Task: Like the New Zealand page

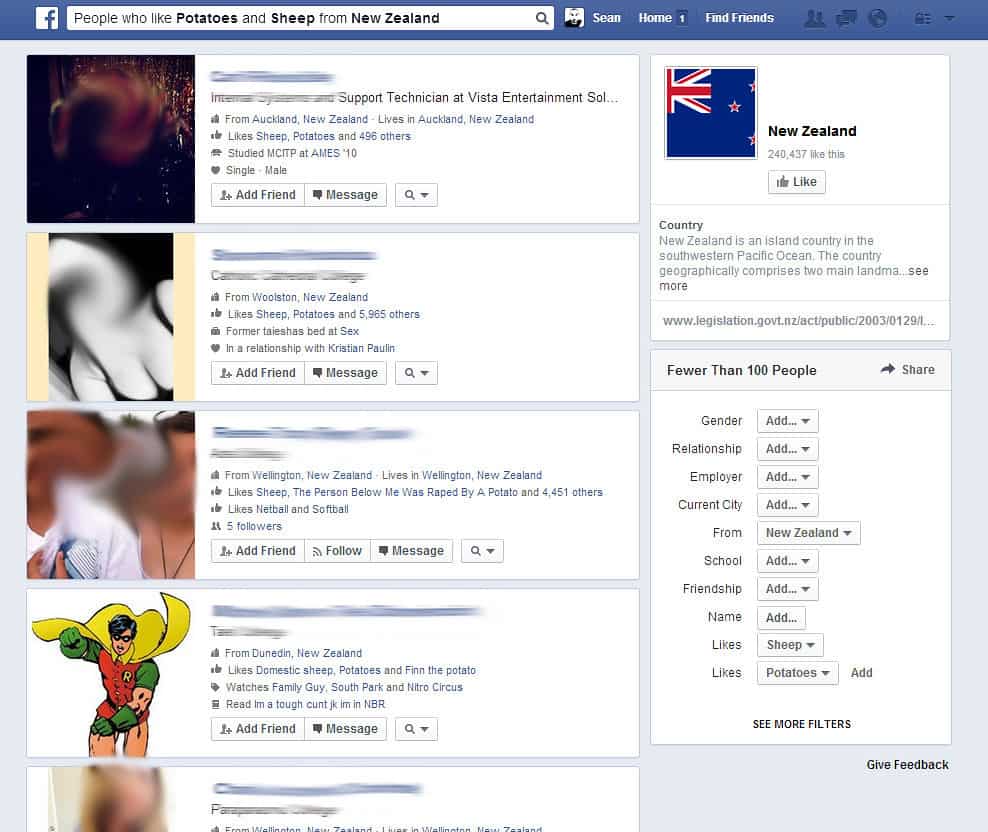Action: click(x=796, y=182)
